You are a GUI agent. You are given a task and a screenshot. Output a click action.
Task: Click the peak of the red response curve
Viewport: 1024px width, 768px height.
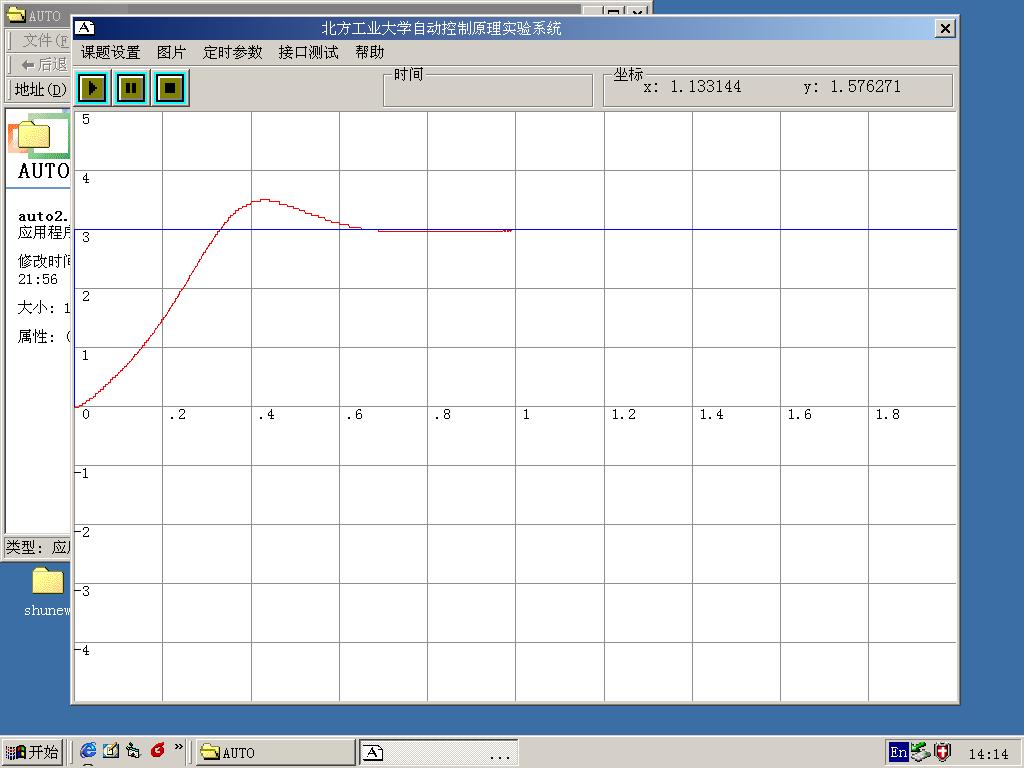coord(264,200)
